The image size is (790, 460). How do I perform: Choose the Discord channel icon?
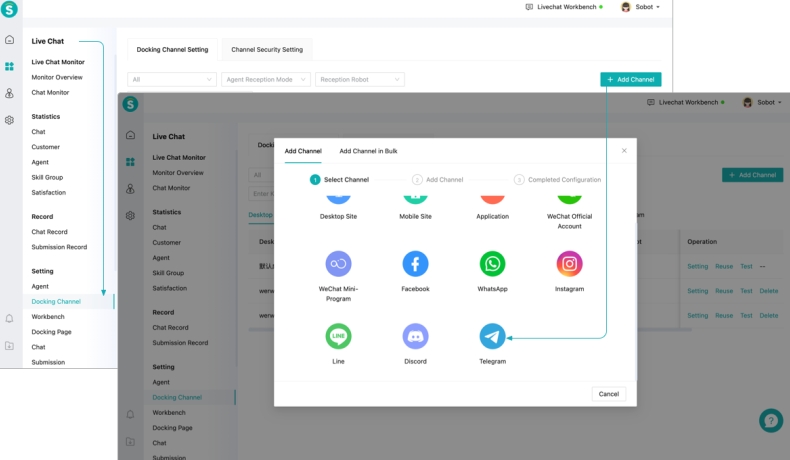[x=415, y=336]
